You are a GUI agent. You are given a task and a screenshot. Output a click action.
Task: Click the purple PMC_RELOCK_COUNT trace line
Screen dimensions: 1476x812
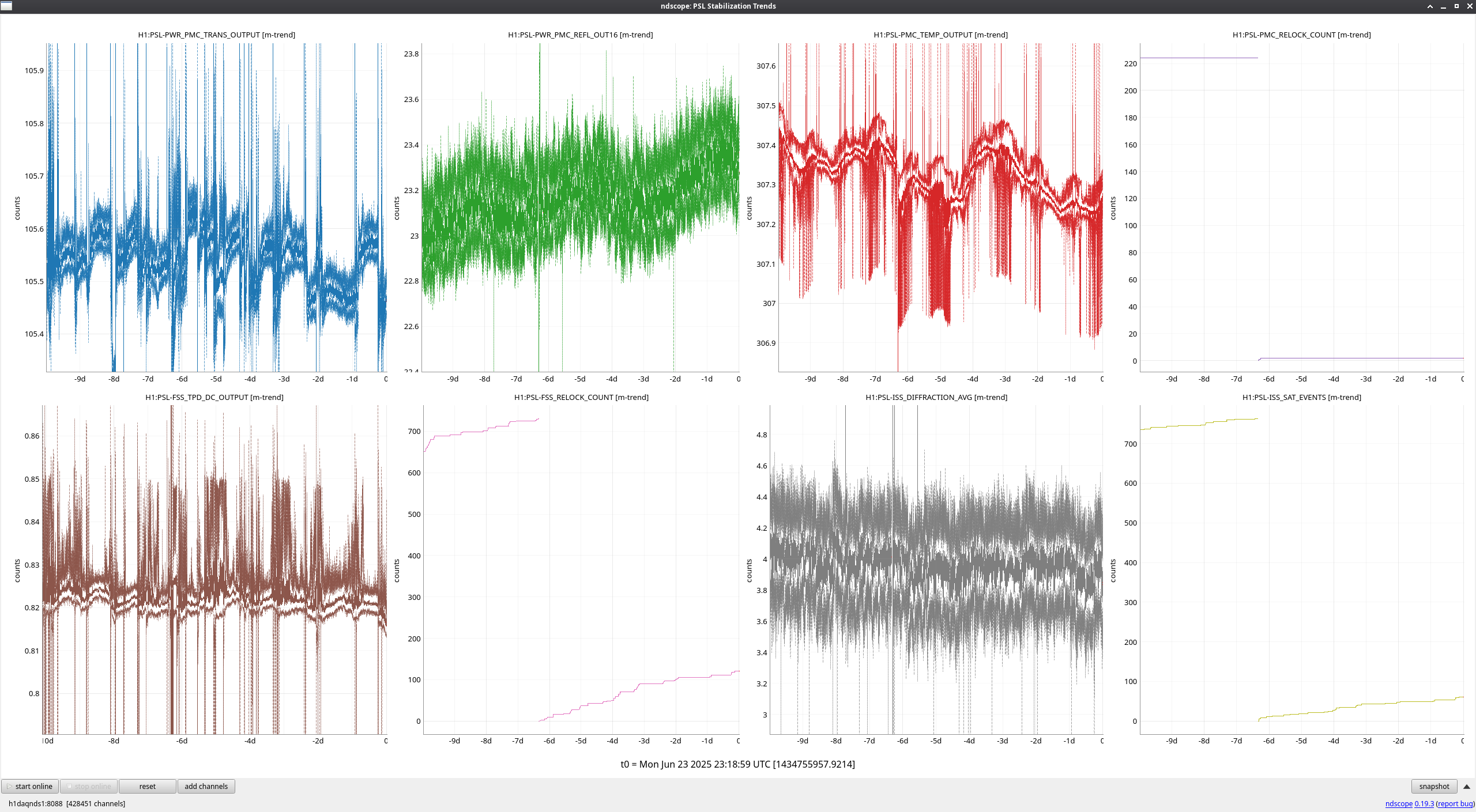[1199, 58]
